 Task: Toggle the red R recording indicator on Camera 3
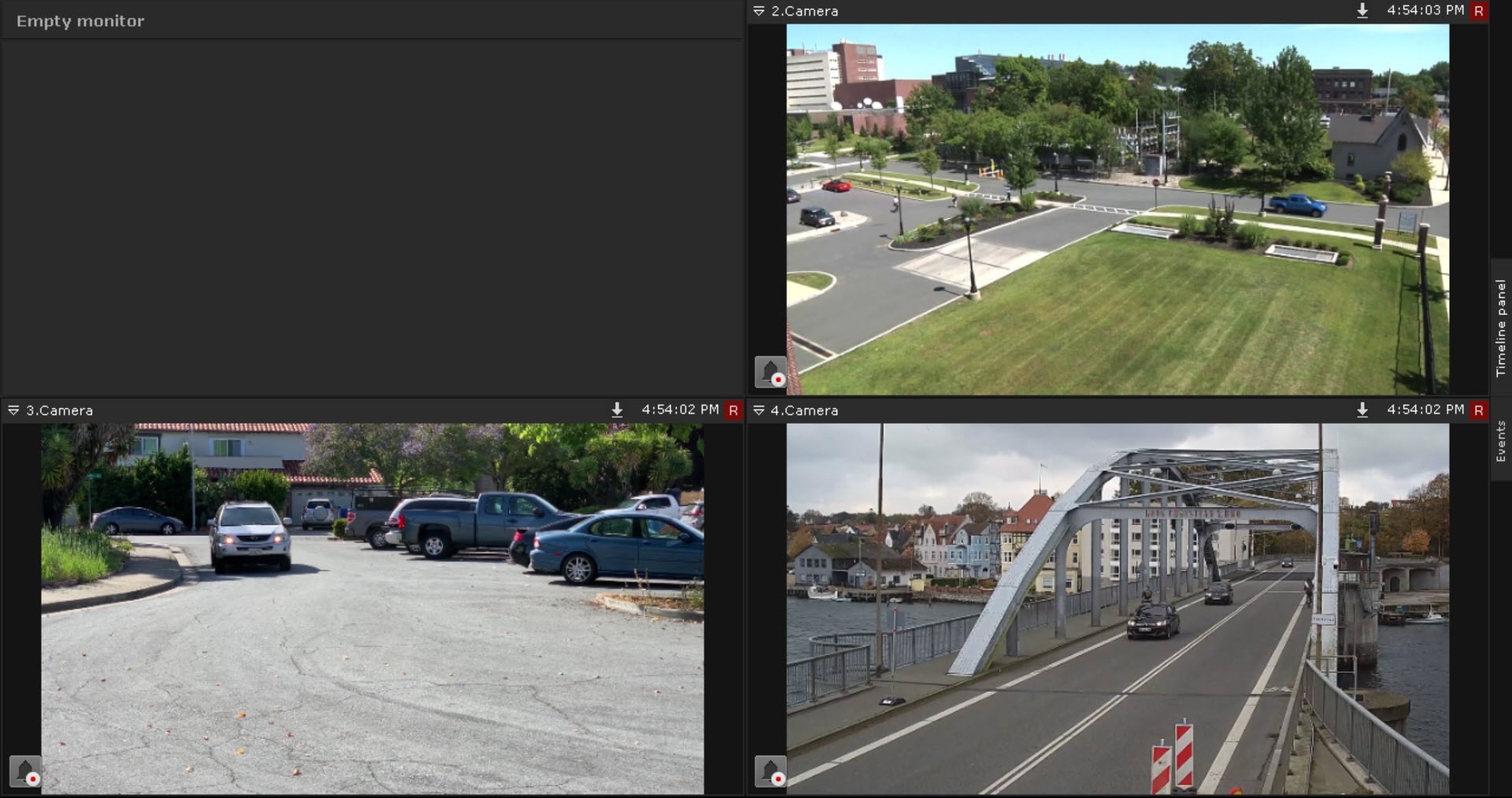(733, 410)
